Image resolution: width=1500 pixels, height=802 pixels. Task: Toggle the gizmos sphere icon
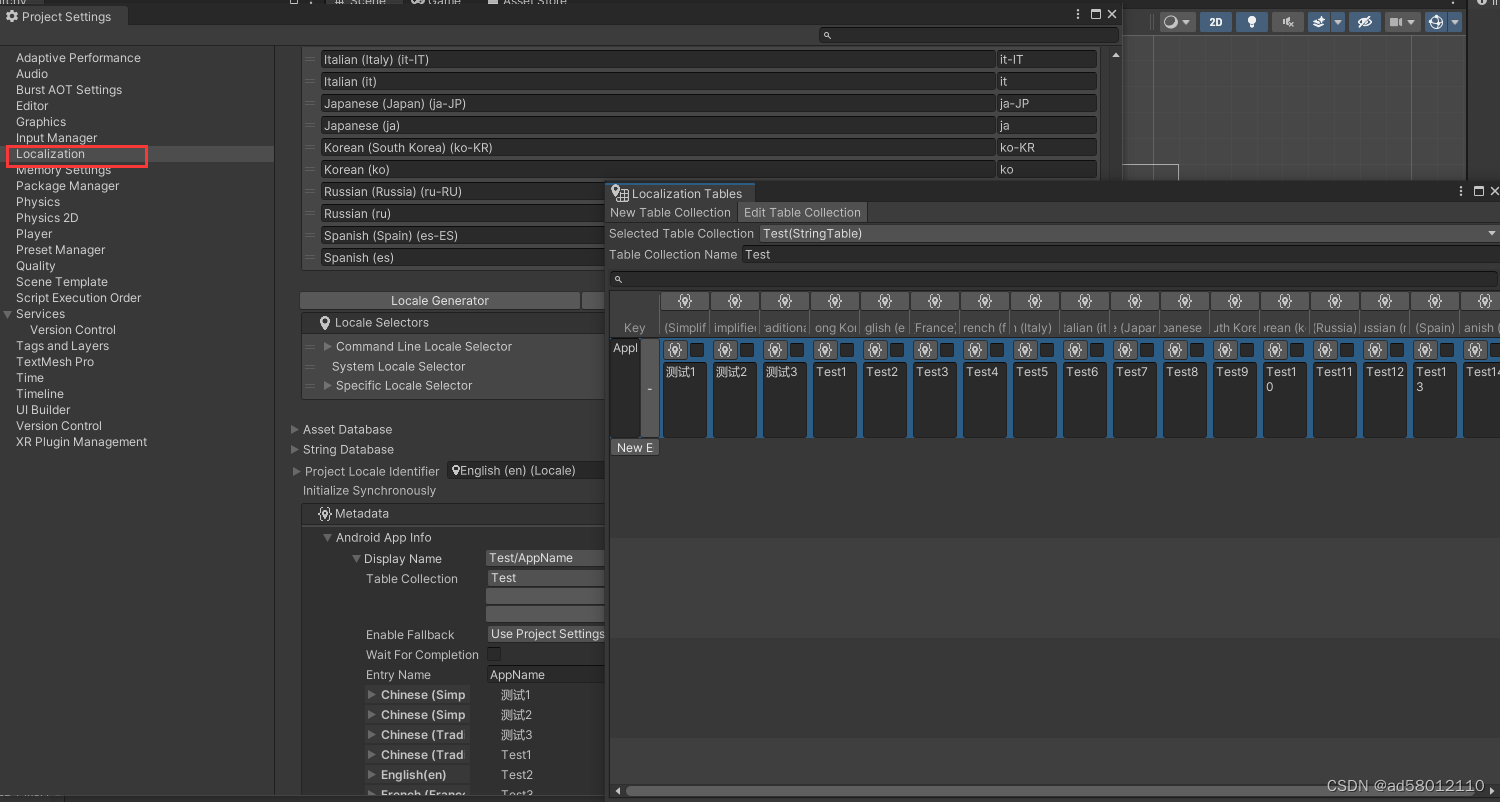pyautogui.click(x=1436, y=22)
